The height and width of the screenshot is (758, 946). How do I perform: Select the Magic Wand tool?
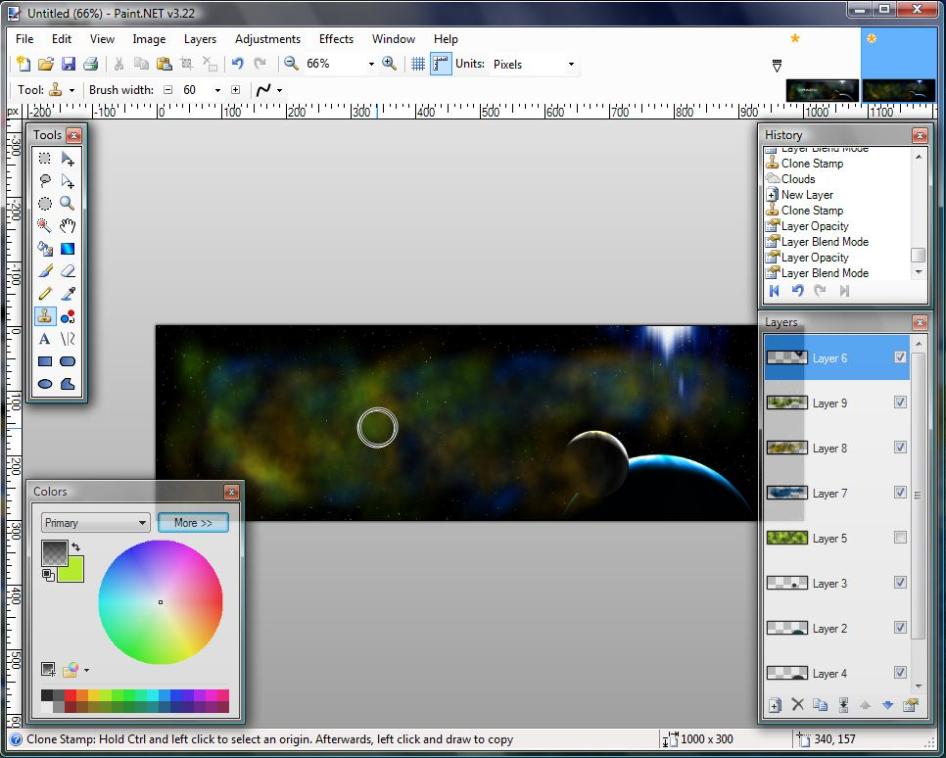(x=45, y=226)
